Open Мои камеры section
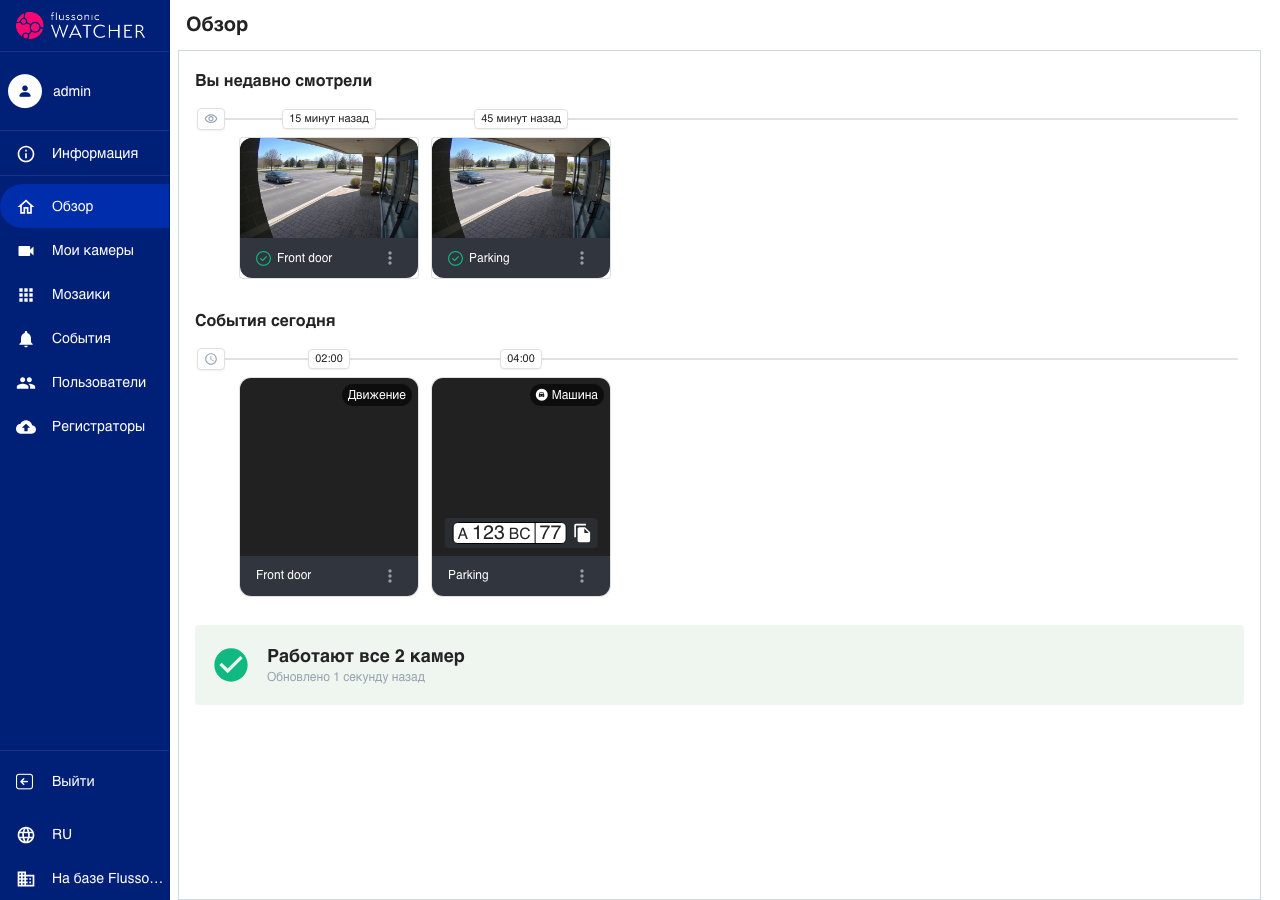The image size is (1280, 900). pos(85,251)
